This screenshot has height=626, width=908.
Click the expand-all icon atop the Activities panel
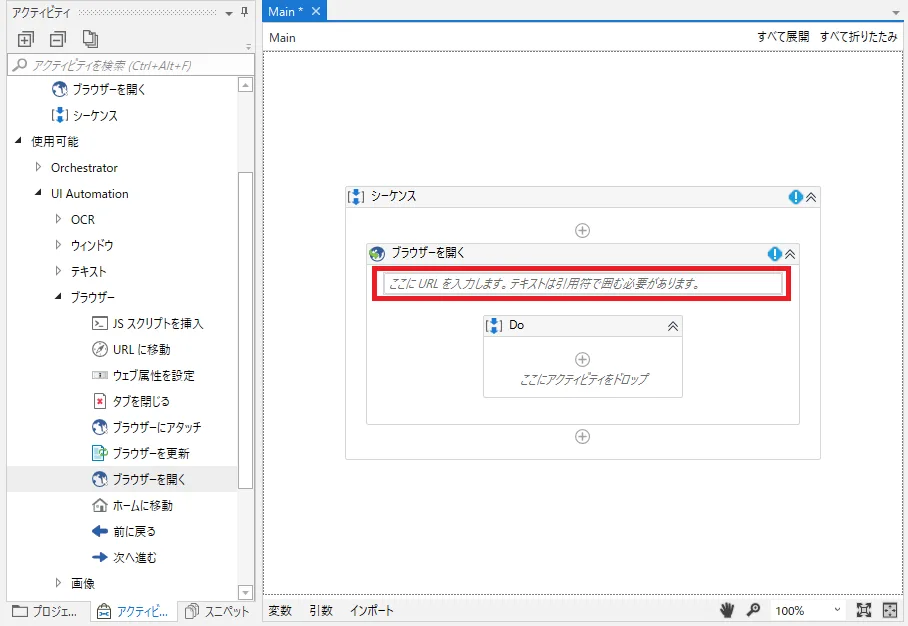26,38
